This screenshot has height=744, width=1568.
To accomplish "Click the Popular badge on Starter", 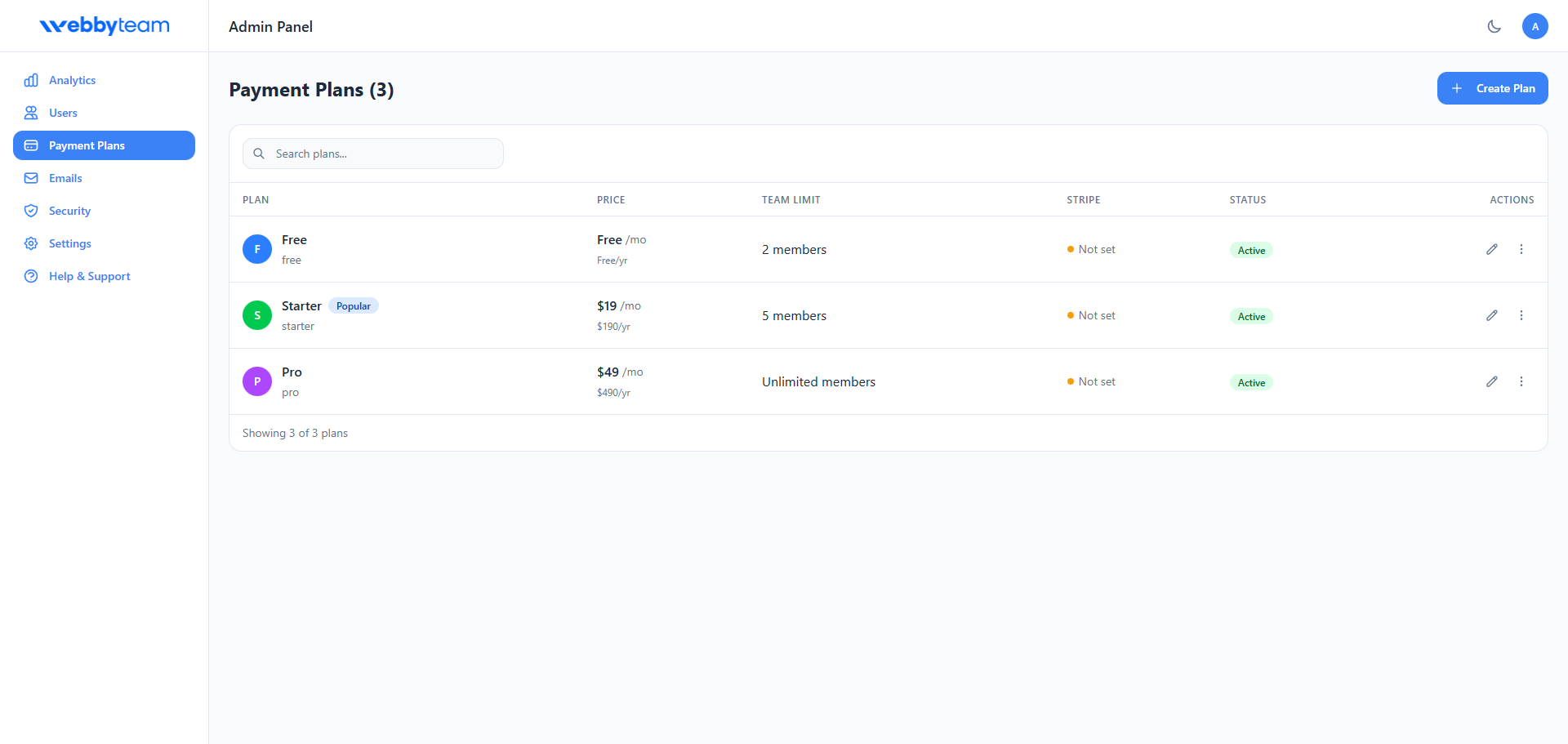I will pyautogui.click(x=354, y=306).
